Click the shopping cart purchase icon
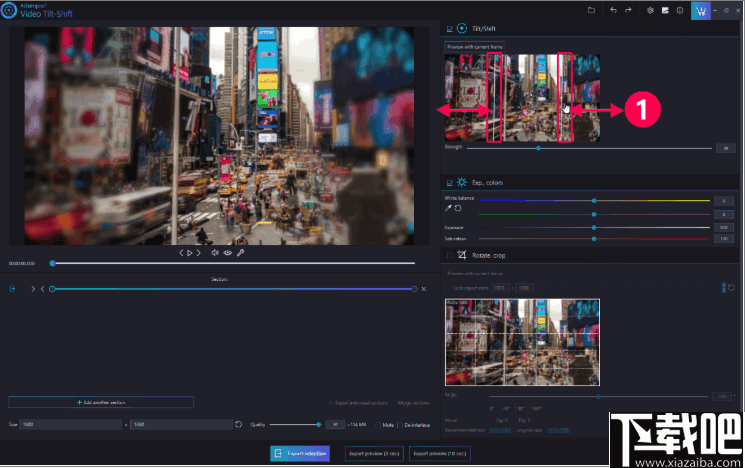745x468 pixels. click(x=700, y=10)
